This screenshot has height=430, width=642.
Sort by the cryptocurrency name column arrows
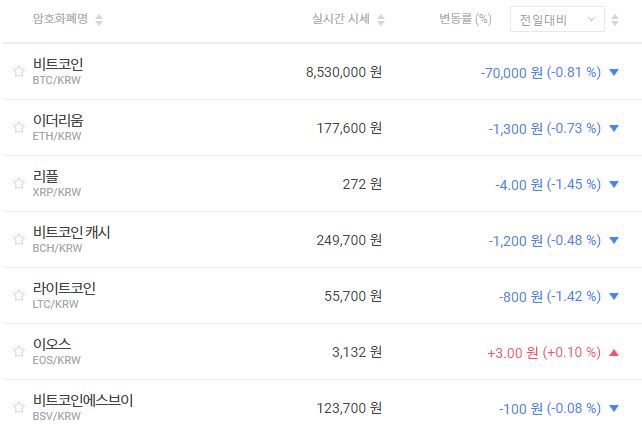tap(98, 20)
